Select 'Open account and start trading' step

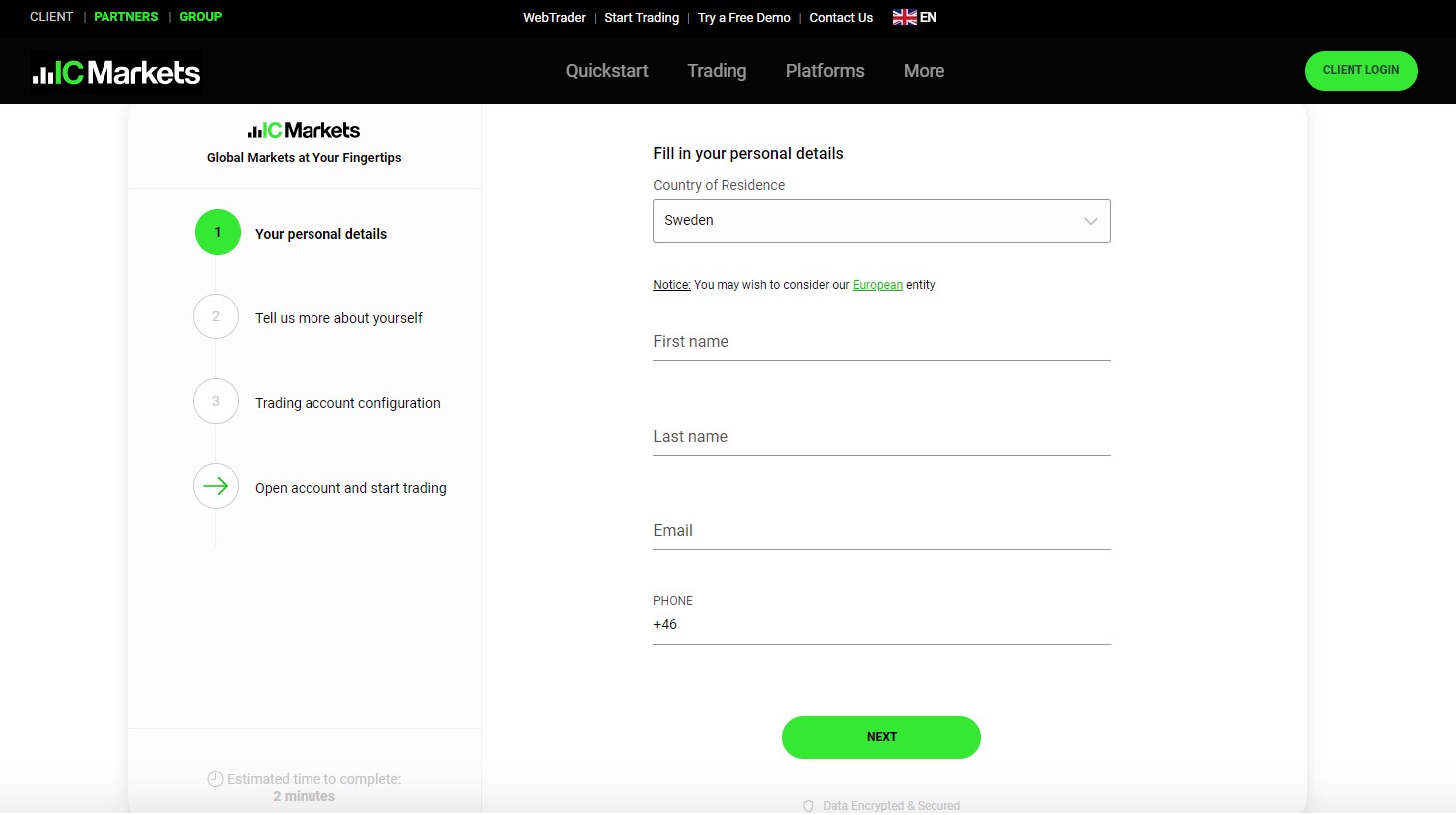[x=350, y=488]
